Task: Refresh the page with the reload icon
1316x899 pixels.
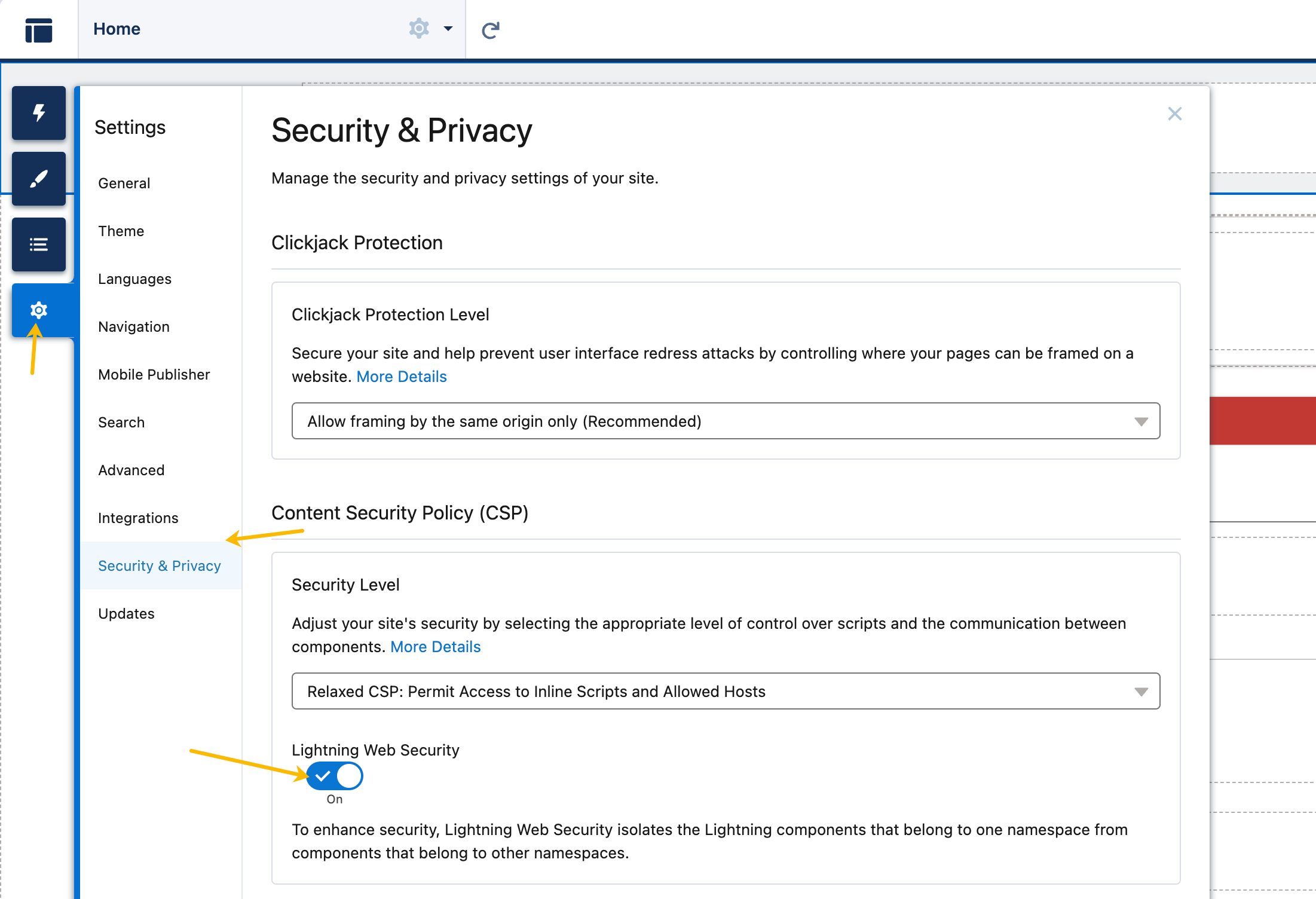Action: 491,30
